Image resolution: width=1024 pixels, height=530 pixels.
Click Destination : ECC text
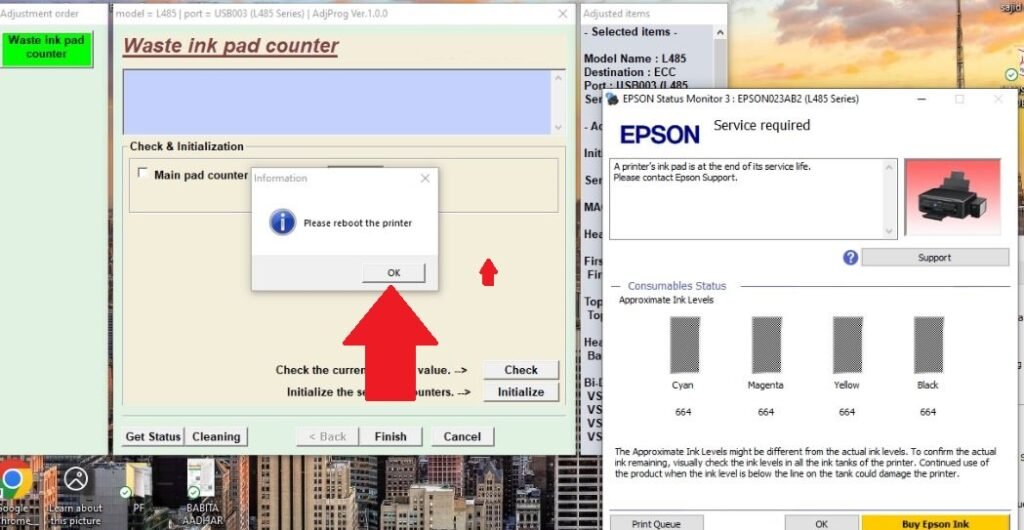(630, 72)
